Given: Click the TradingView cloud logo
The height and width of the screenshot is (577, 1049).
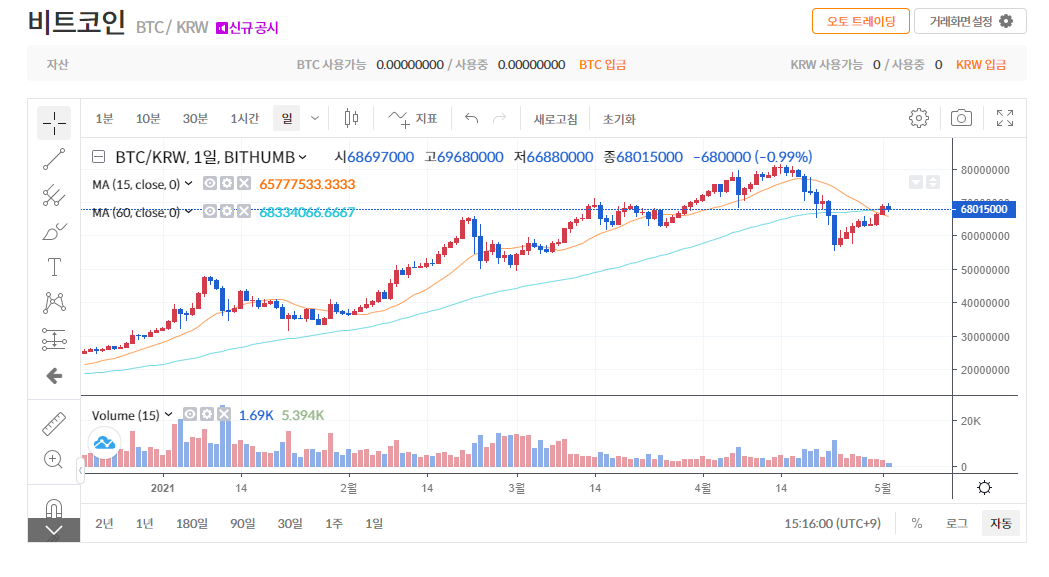Looking at the screenshot, I should click(x=104, y=442).
